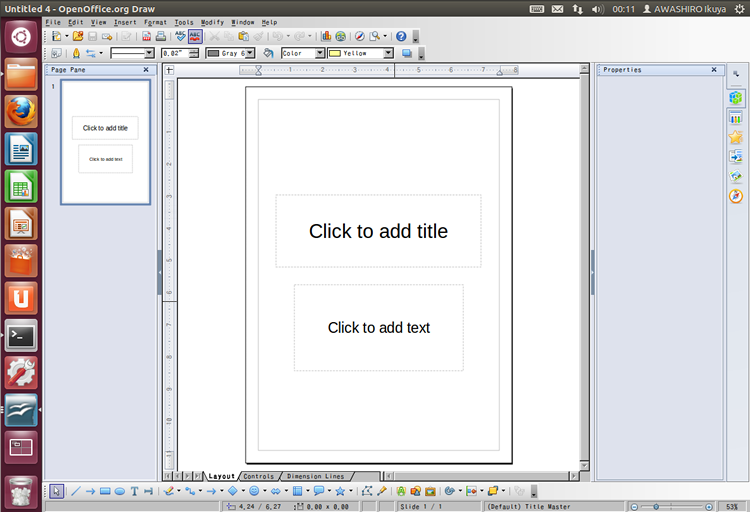This screenshot has height=512, width=750.
Task: Expand the Basic Shapes diamond dropdown arrow
Action: click(243, 491)
